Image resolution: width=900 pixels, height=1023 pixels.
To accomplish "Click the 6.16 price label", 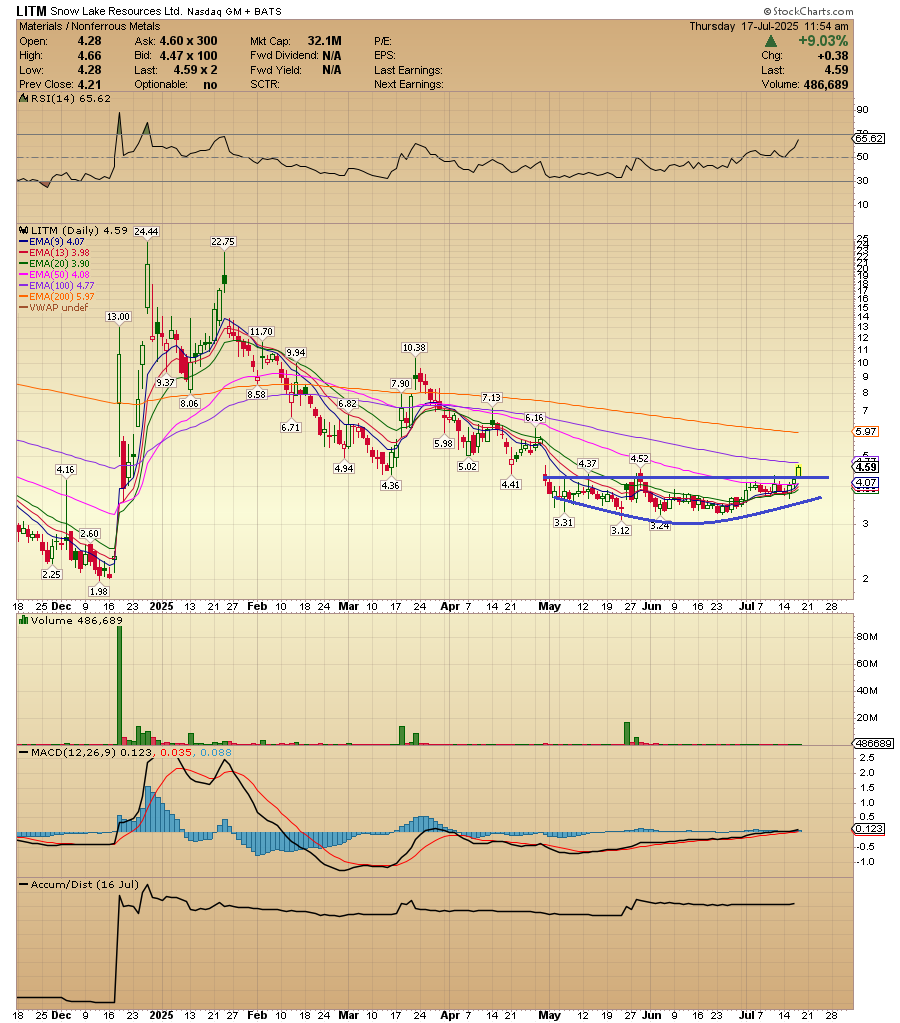I will 534,418.
